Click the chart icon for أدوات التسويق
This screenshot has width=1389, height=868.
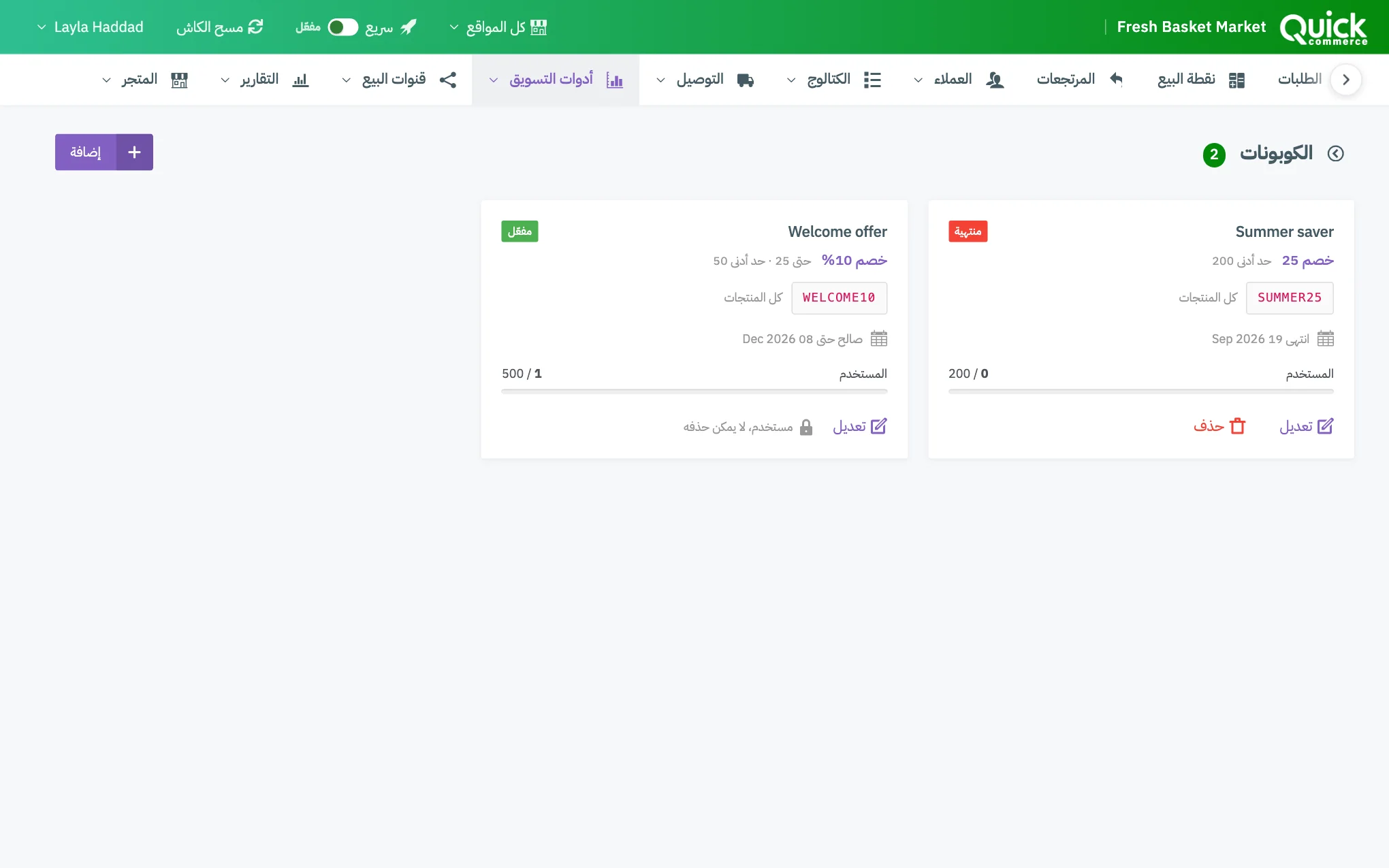(x=615, y=80)
